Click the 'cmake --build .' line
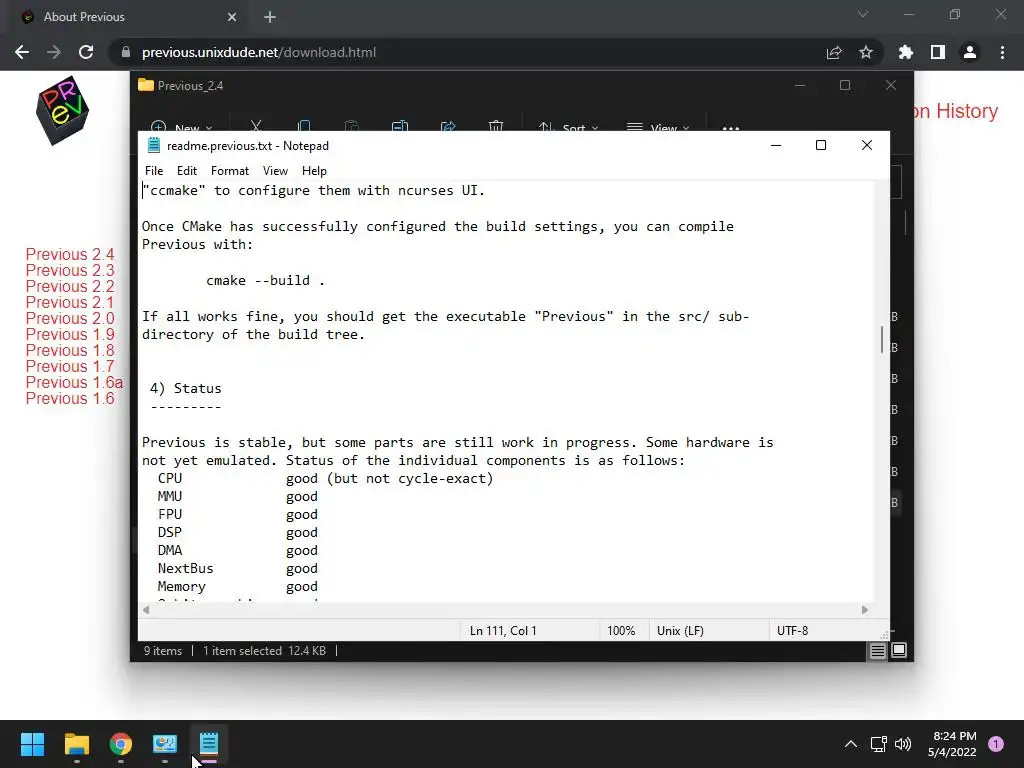This screenshot has height=768, width=1024. pyautogui.click(x=265, y=280)
